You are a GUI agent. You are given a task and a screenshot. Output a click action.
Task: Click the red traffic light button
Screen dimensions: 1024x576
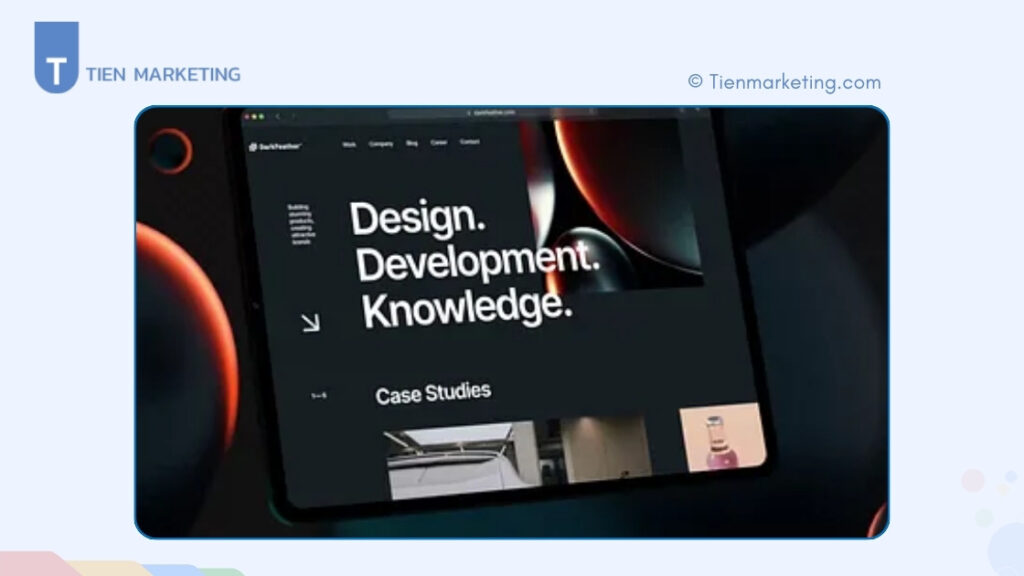[247, 116]
